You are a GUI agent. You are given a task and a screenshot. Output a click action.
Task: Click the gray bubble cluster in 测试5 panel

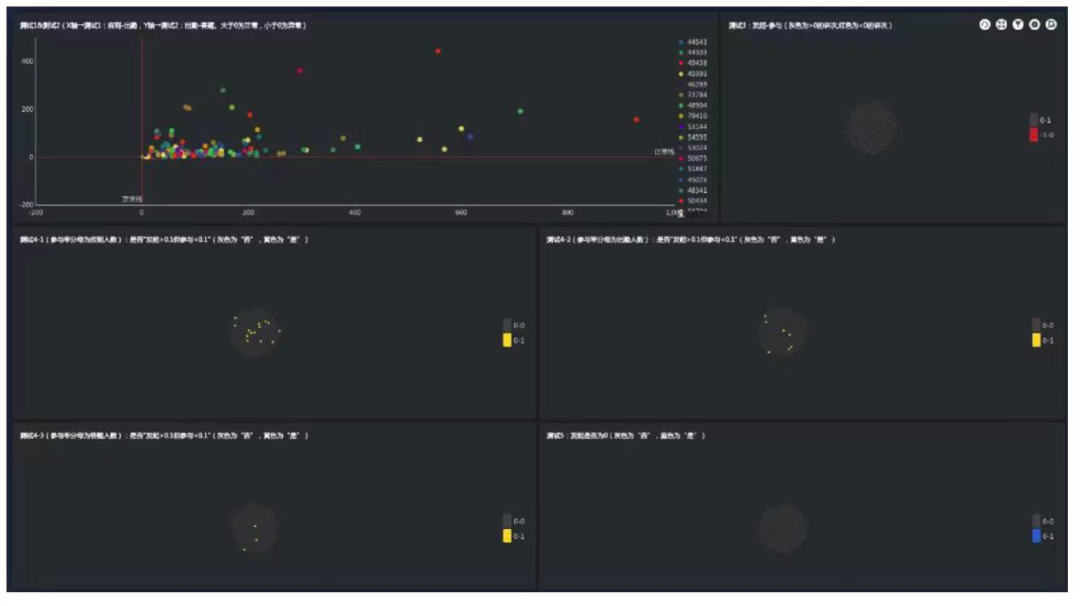pyautogui.click(x=782, y=528)
